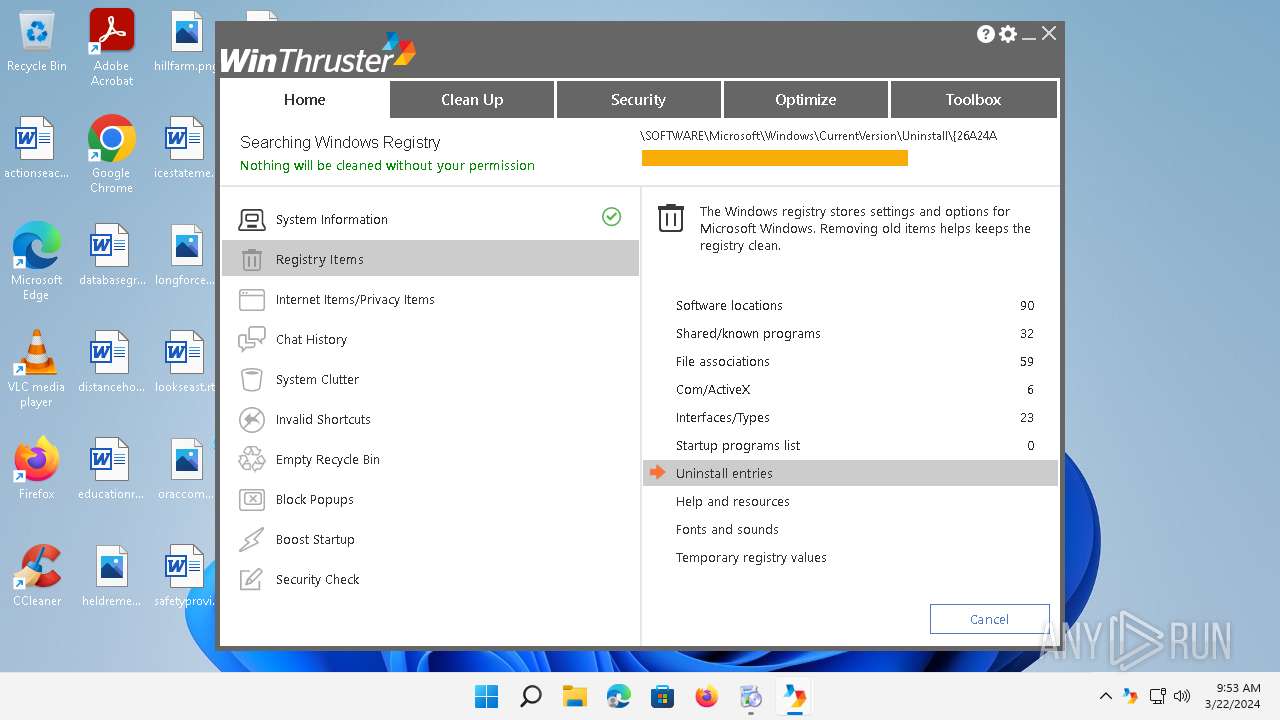Select the Invalid Shortcuts icon
1280x720 pixels.
coord(252,420)
